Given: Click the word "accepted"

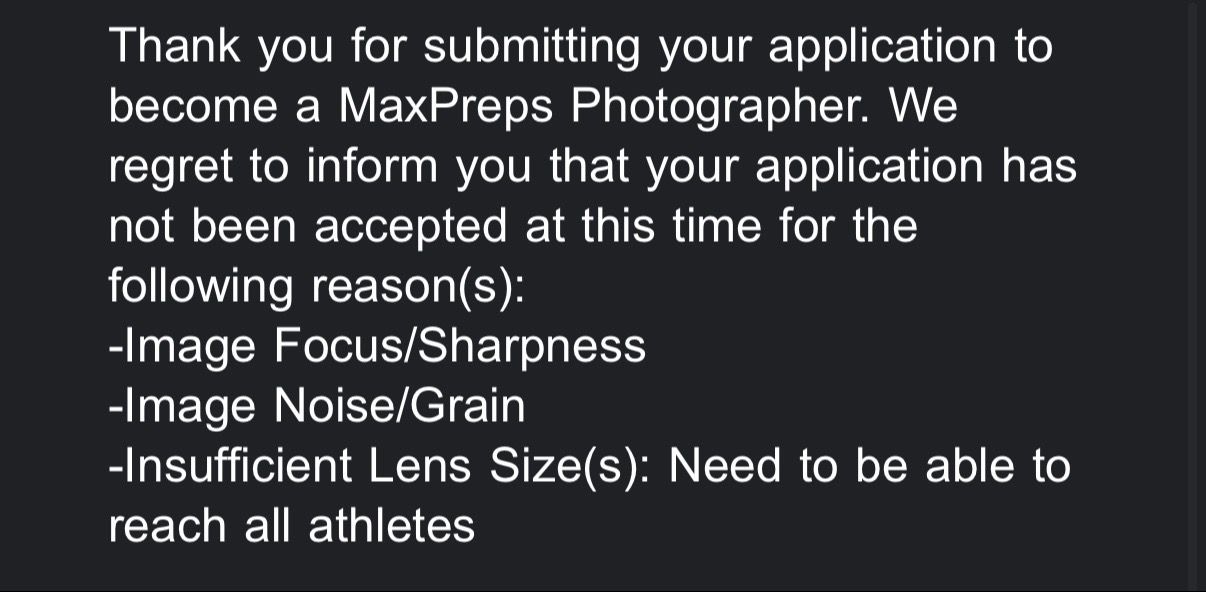Looking at the screenshot, I should pos(410,227).
